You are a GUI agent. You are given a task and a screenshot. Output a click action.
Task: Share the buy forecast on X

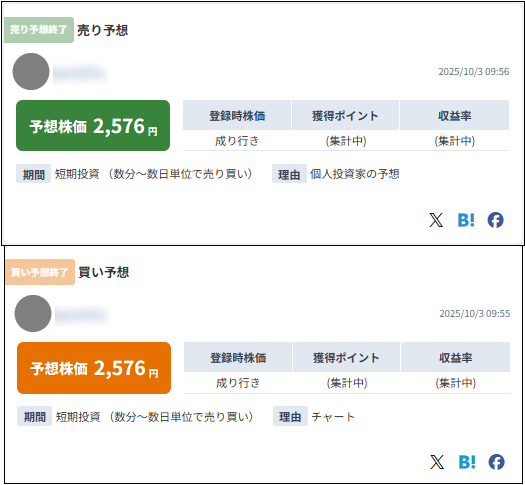[x=437, y=462]
